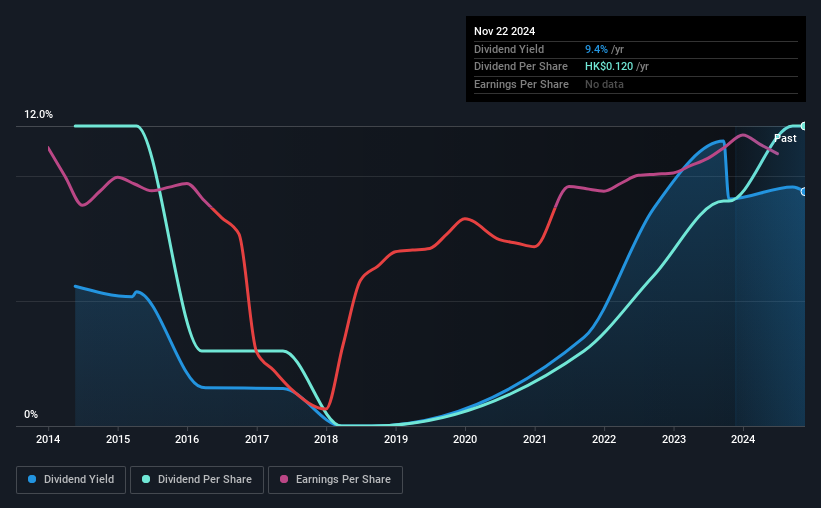Select the 2018 label on the time axis
This screenshot has height=508, width=821.
(x=326, y=439)
